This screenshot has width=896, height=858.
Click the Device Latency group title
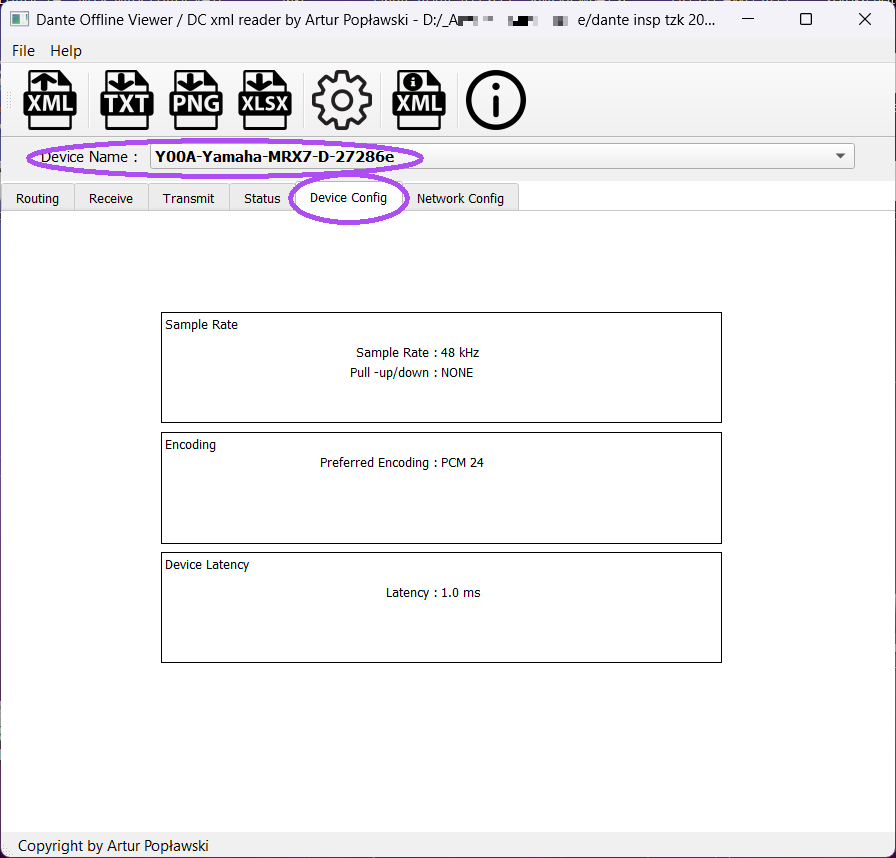(x=207, y=564)
